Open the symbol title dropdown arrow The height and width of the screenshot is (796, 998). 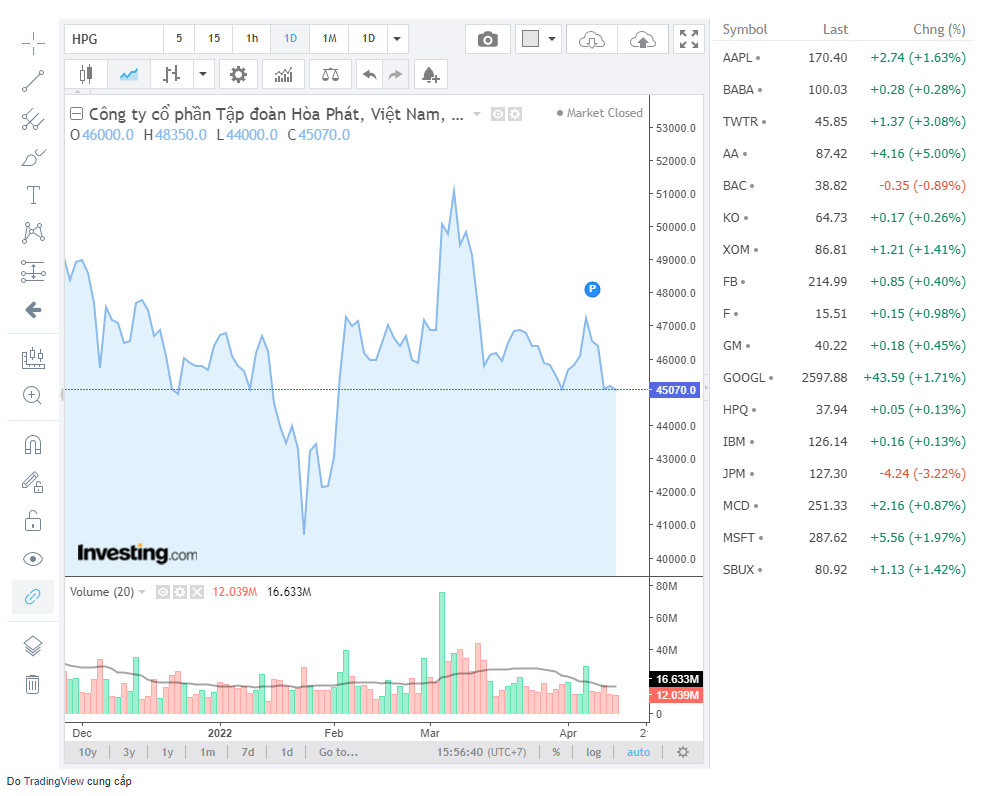click(x=477, y=114)
